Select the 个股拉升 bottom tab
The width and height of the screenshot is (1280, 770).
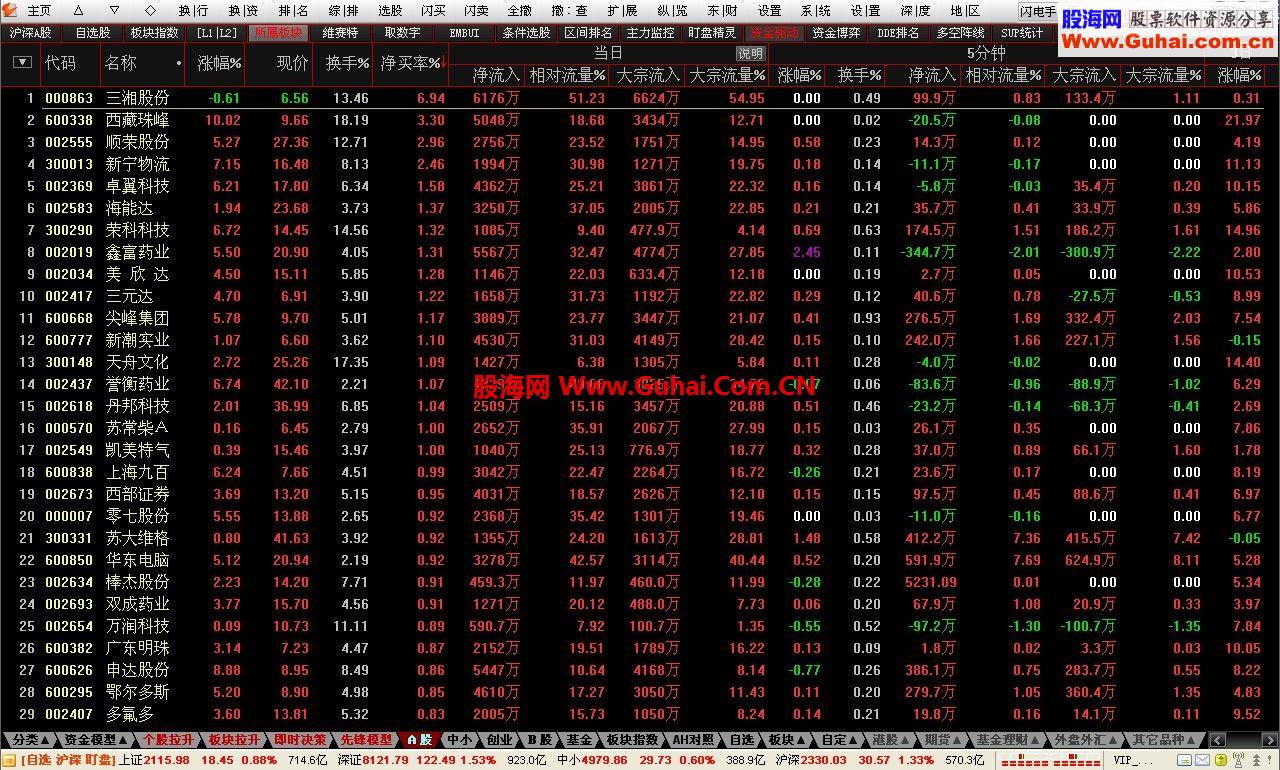pyautogui.click(x=168, y=740)
